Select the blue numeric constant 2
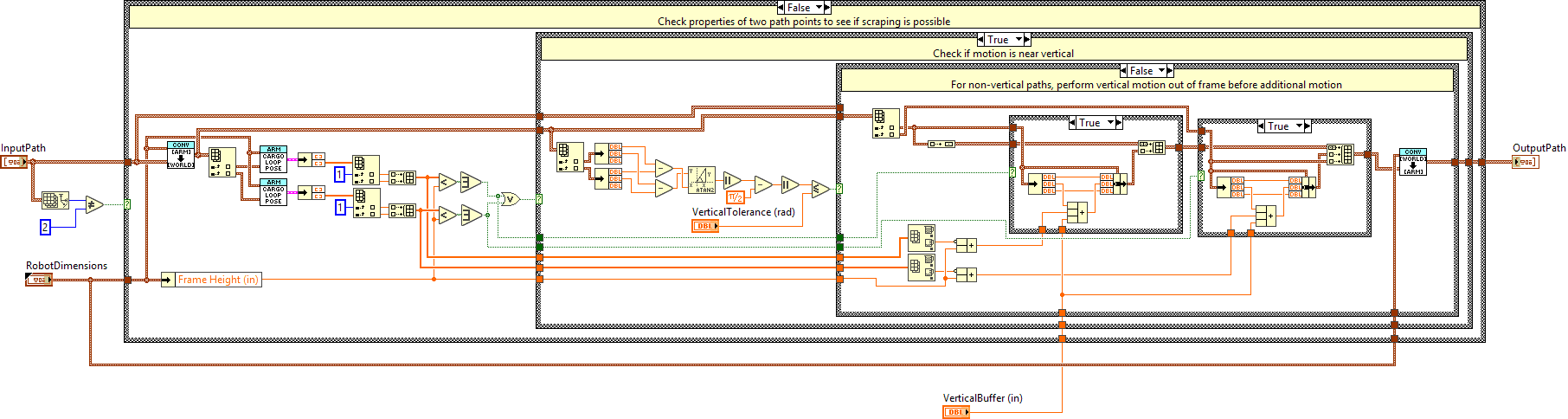This screenshot has width=1568, height=419. 45,227
